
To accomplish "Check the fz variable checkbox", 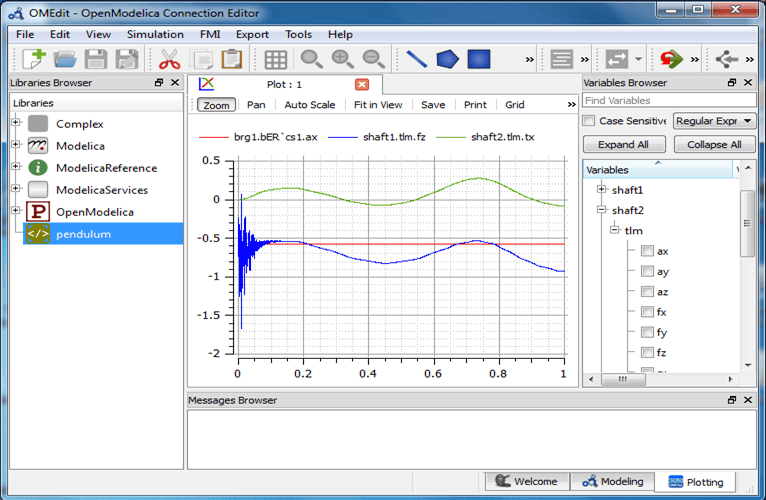I will [647, 352].
